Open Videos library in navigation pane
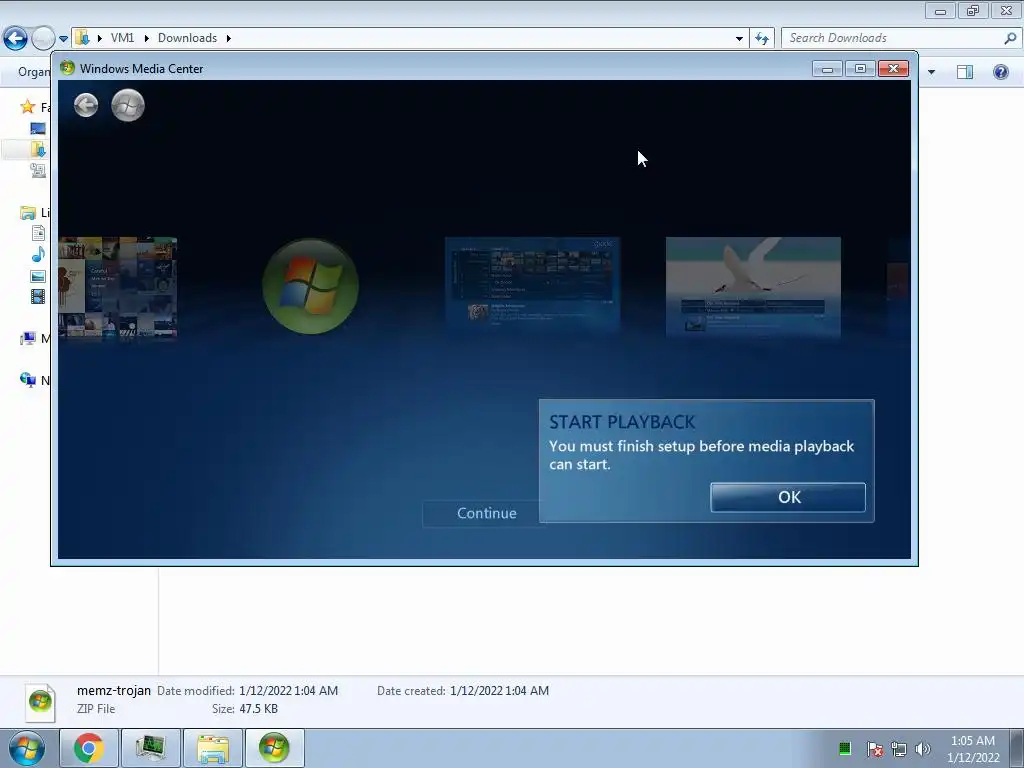The height and width of the screenshot is (768, 1024). tap(39, 296)
